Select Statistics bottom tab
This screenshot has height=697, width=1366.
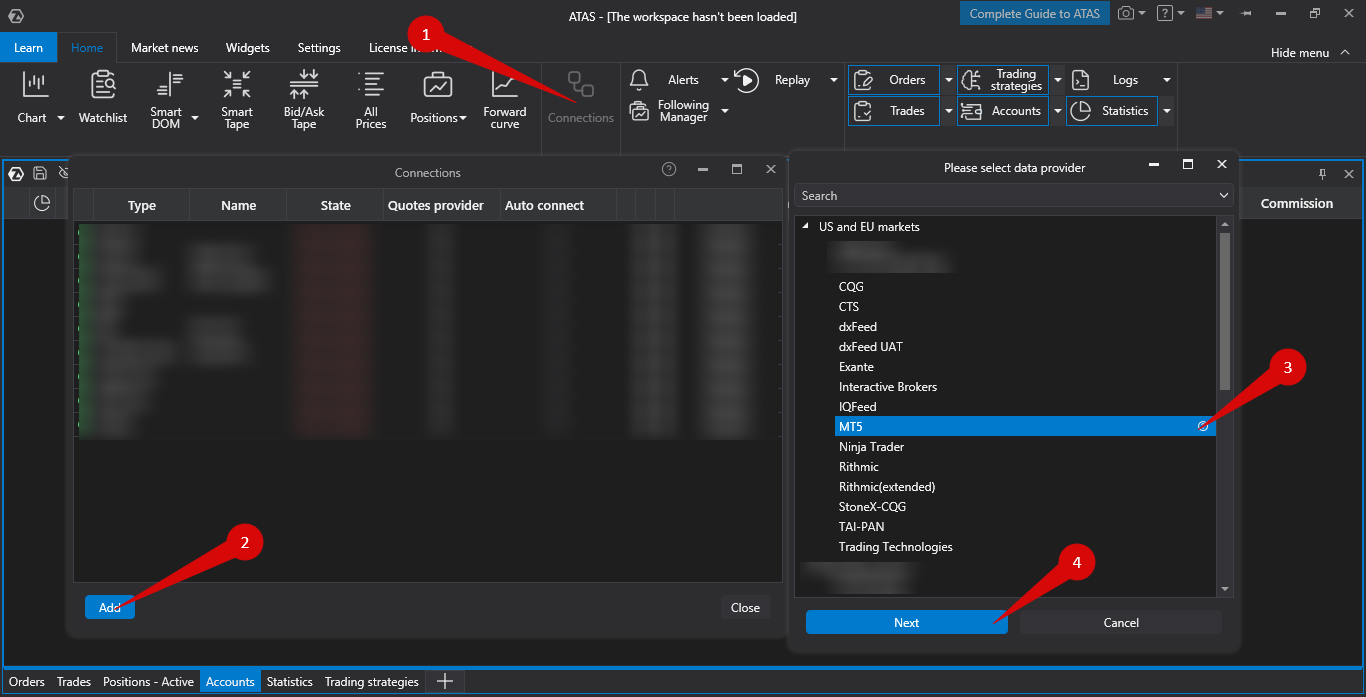290,682
